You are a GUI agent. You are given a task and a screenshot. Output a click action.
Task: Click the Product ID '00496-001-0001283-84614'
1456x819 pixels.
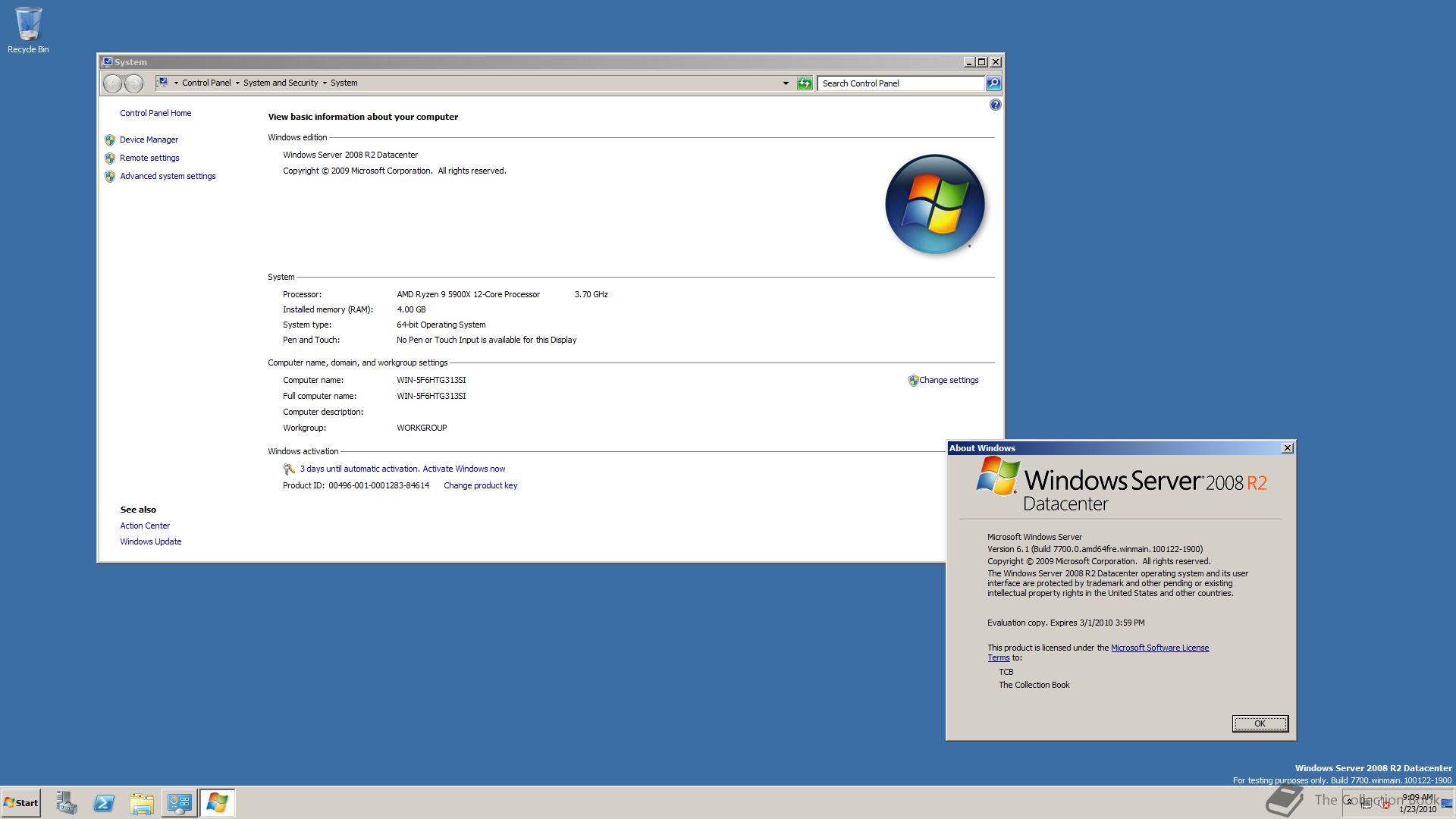tap(378, 486)
